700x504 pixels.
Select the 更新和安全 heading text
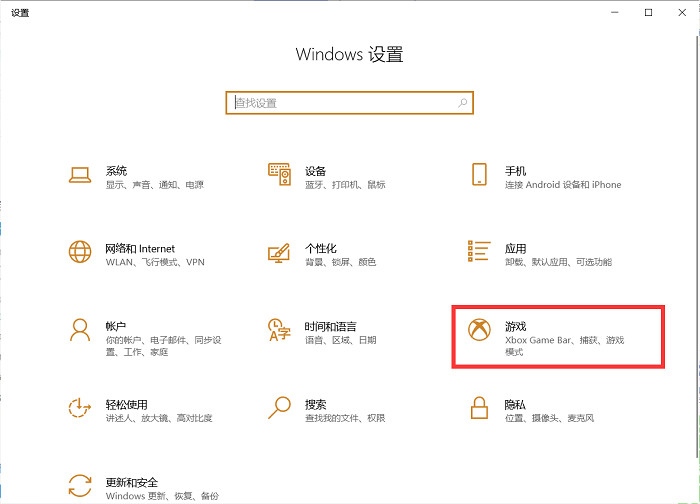132,482
